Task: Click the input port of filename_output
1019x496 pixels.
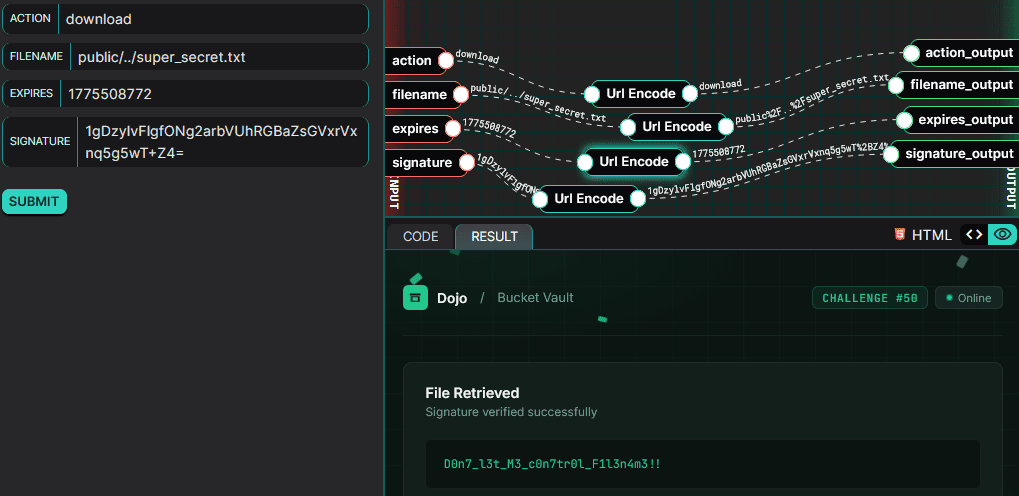Action: tap(896, 85)
